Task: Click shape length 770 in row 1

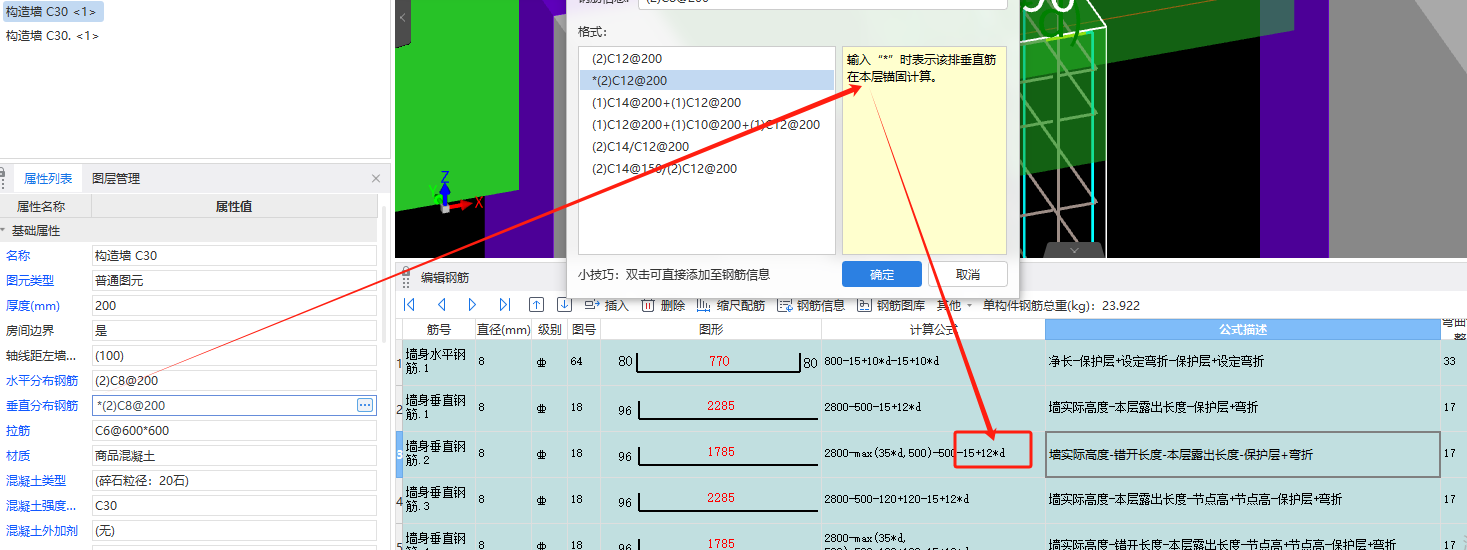Action: point(719,361)
